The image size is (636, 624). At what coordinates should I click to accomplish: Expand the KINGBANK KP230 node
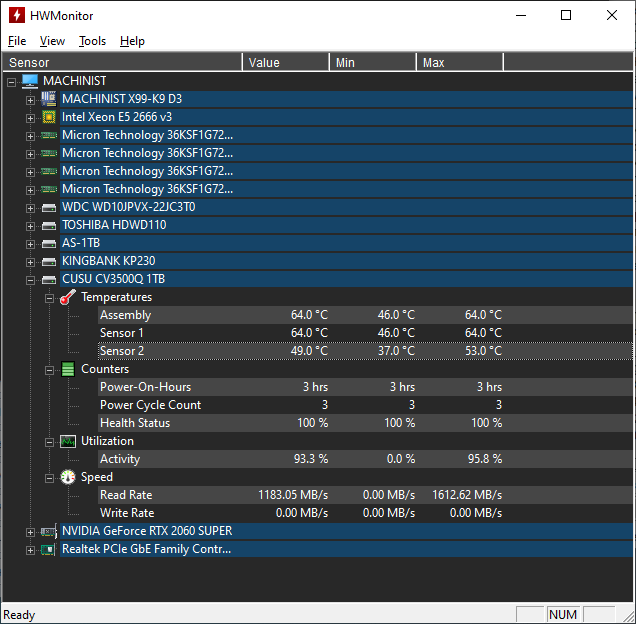(30, 263)
